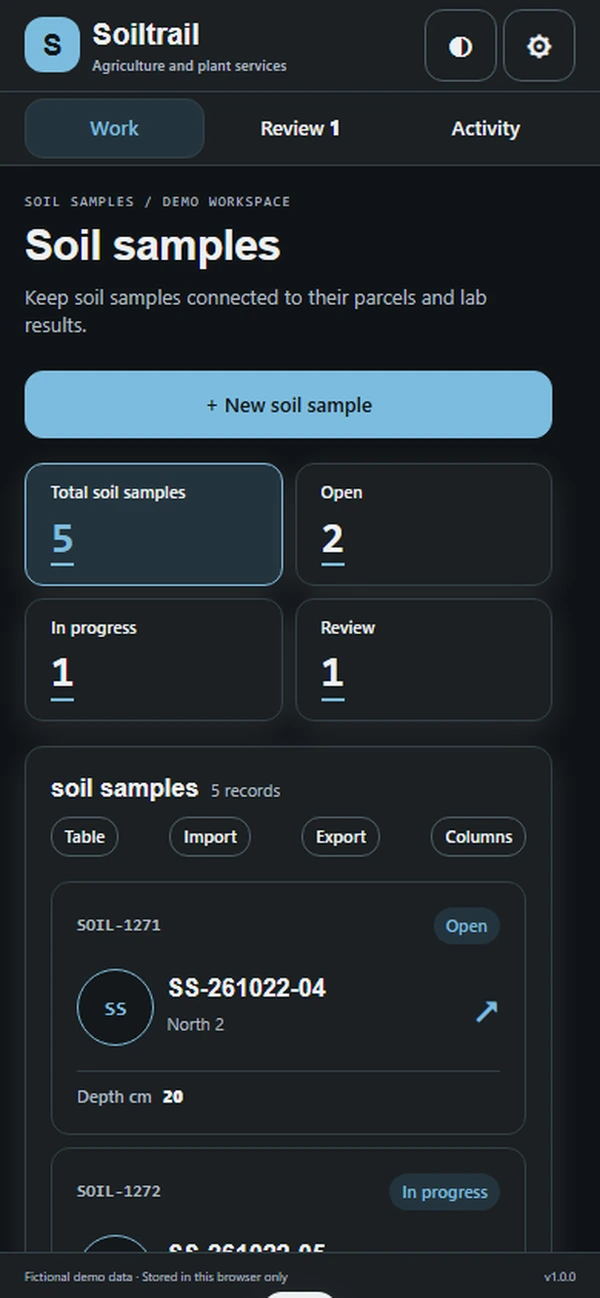Click the Agriculture and plant services tagline

[189, 66]
